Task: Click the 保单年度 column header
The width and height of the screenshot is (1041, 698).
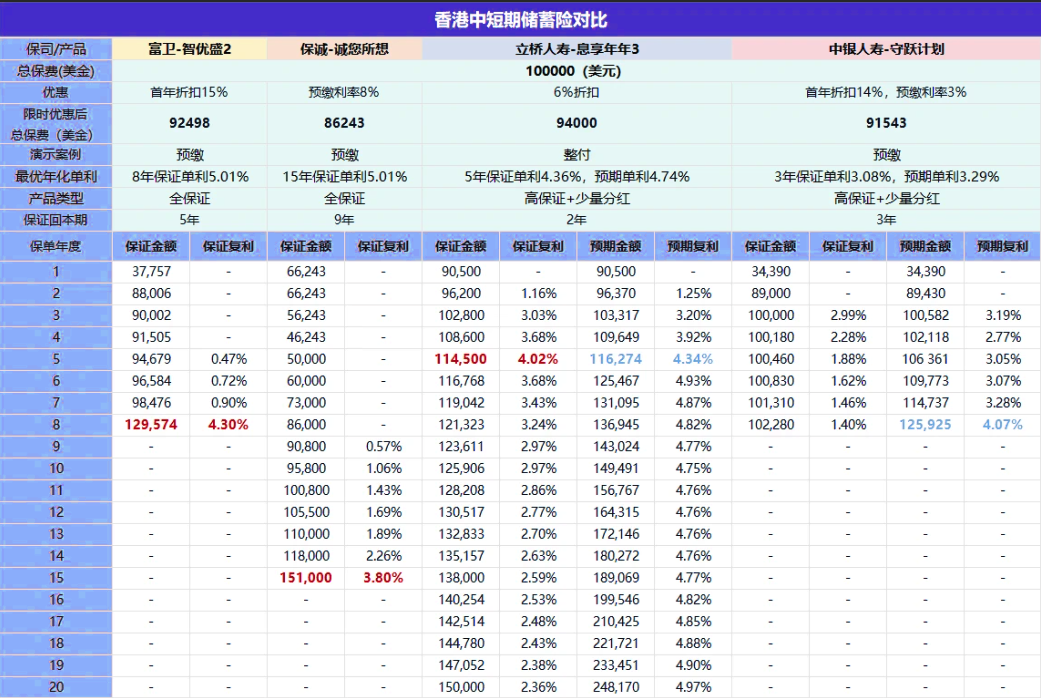Action: pyautogui.click(x=56, y=246)
